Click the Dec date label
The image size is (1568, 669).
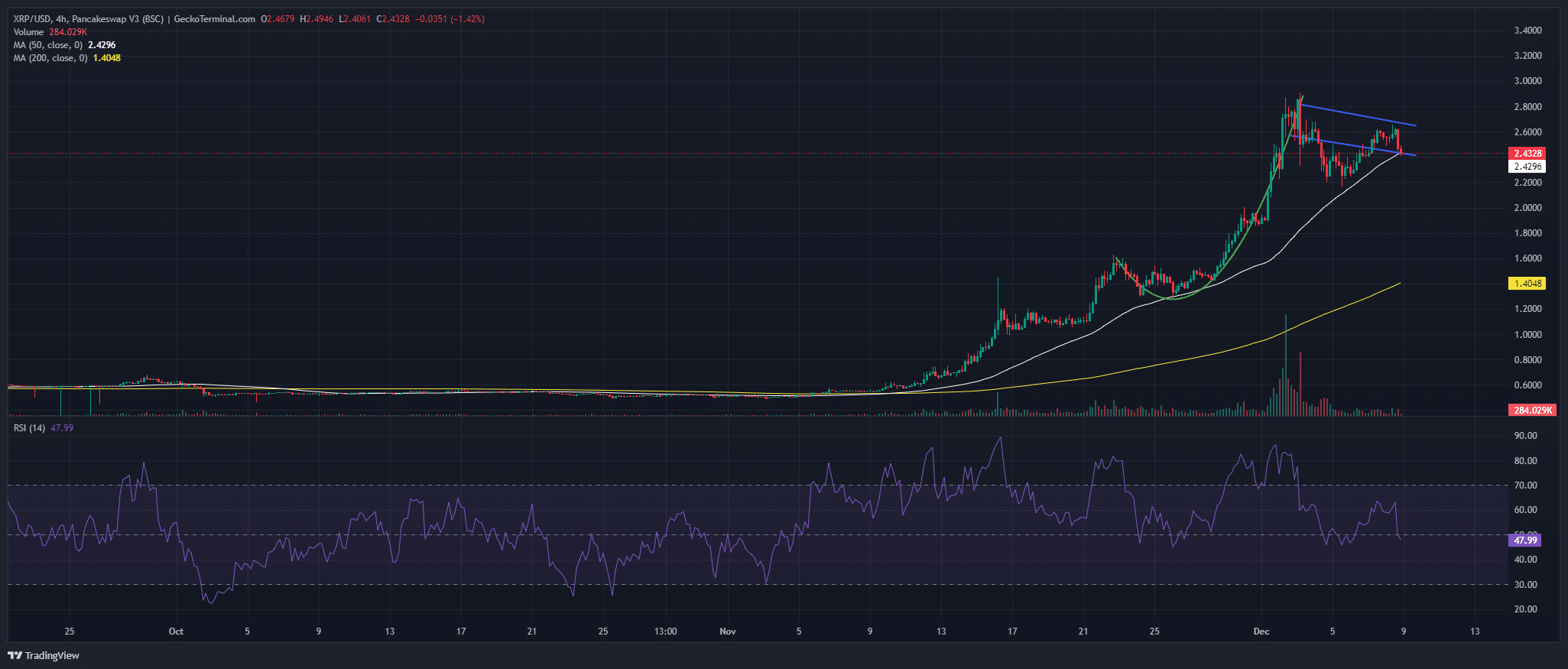1261,632
